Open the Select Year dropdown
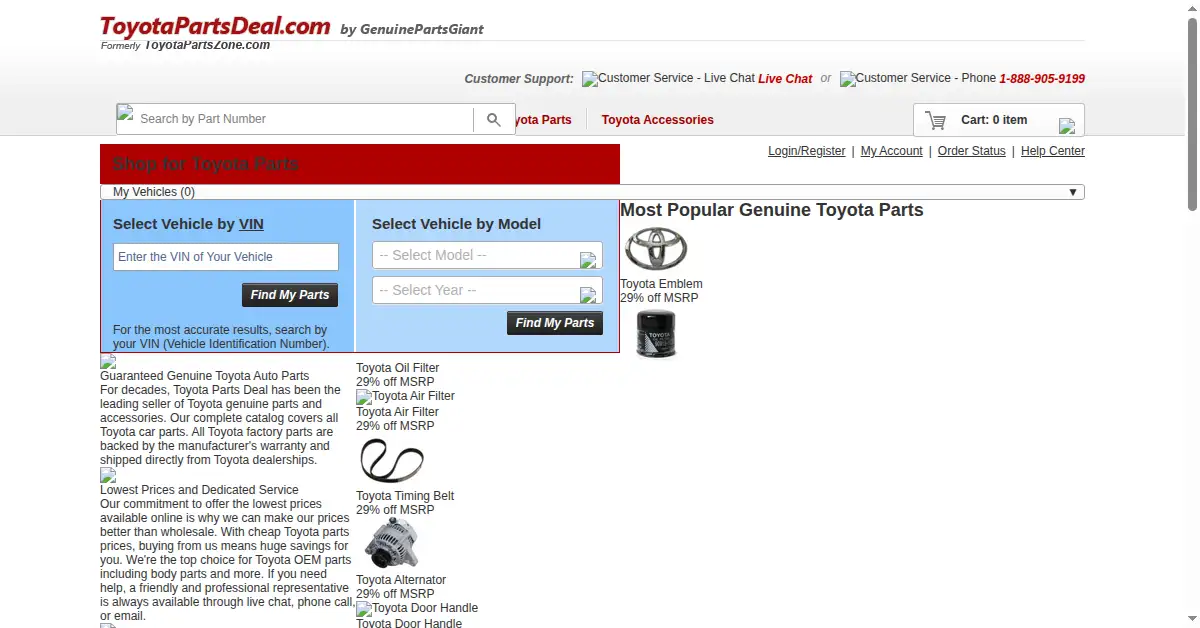The width and height of the screenshot is (1200, 628). [x=487, y=290]
